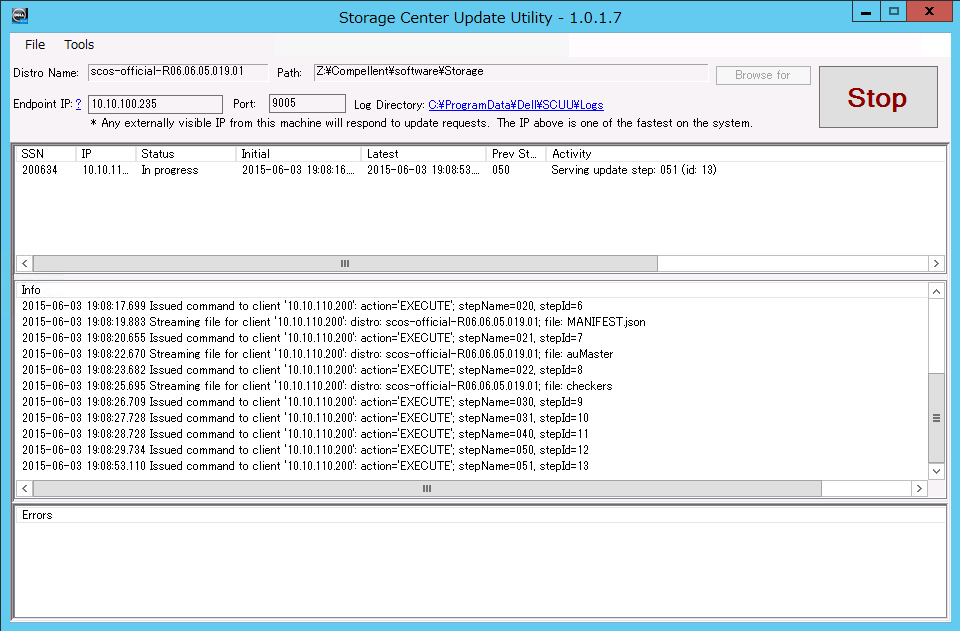Maximize the Storage Center Update Utility window

[894, 12]
